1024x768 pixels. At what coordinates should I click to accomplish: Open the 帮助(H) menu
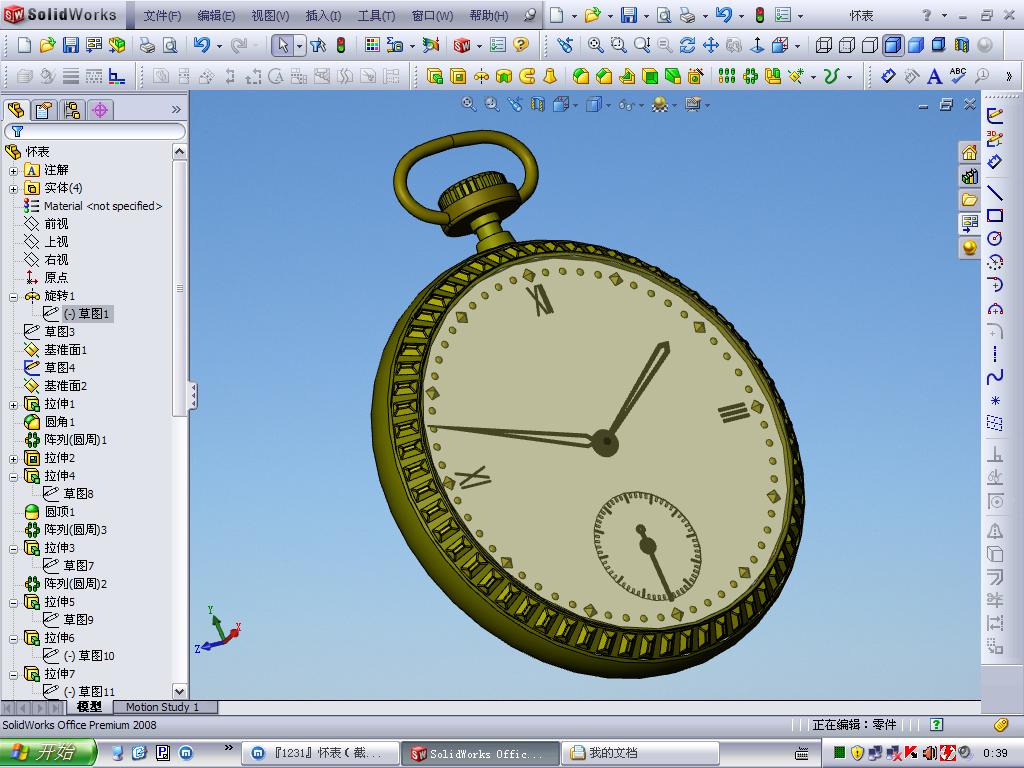488,16
